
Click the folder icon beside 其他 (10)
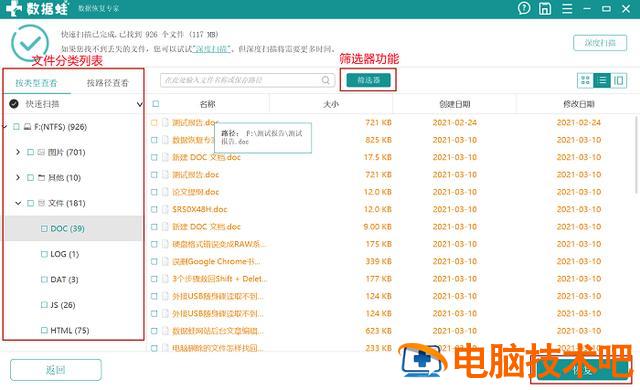click(41, 177)
